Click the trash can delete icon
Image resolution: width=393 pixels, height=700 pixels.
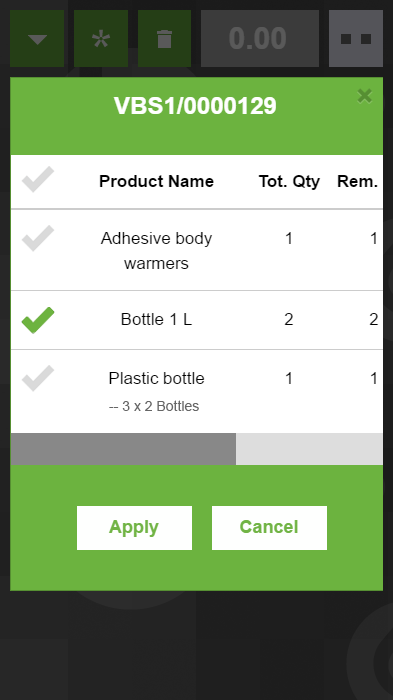[x=164, y=38]
